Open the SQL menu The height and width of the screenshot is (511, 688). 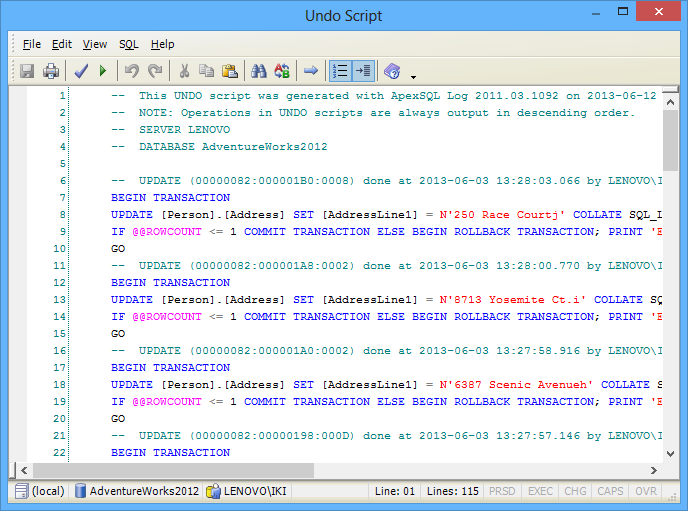point(128,44)
